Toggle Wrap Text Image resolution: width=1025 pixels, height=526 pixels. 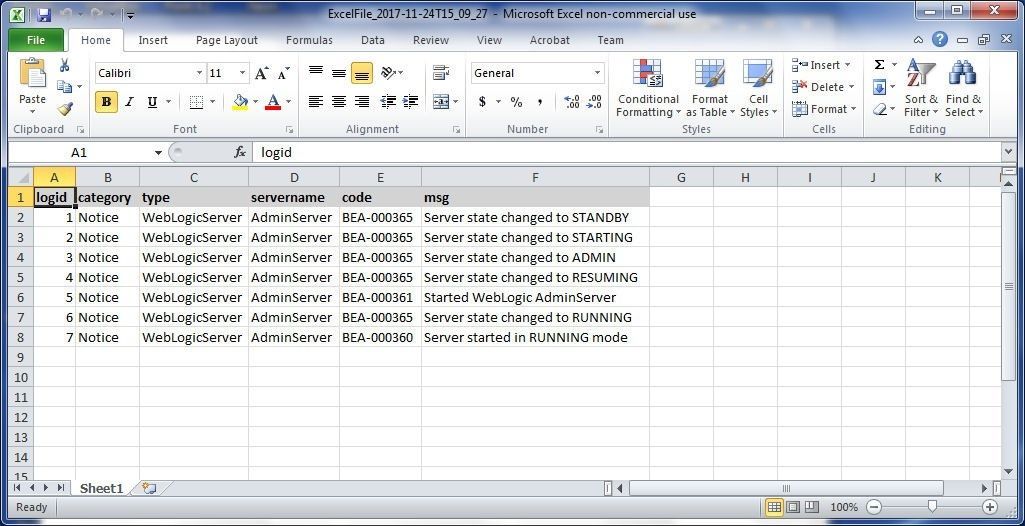click(x=441, y=73)
